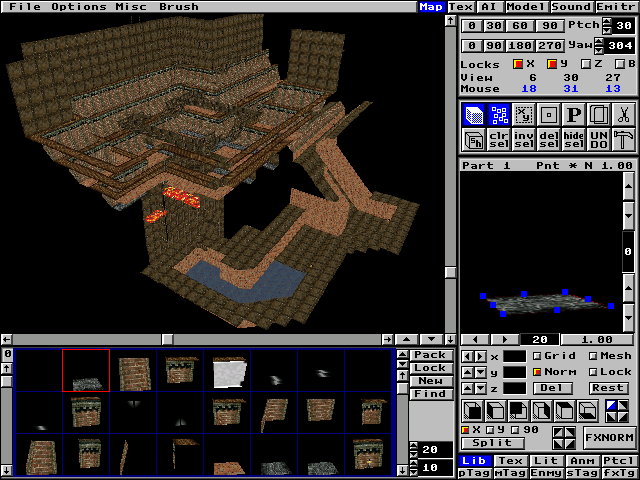Viewport: 640px width, 480px height.
Task: Click bottom down-arrow in part preview panel
Action: pos(629,317)
